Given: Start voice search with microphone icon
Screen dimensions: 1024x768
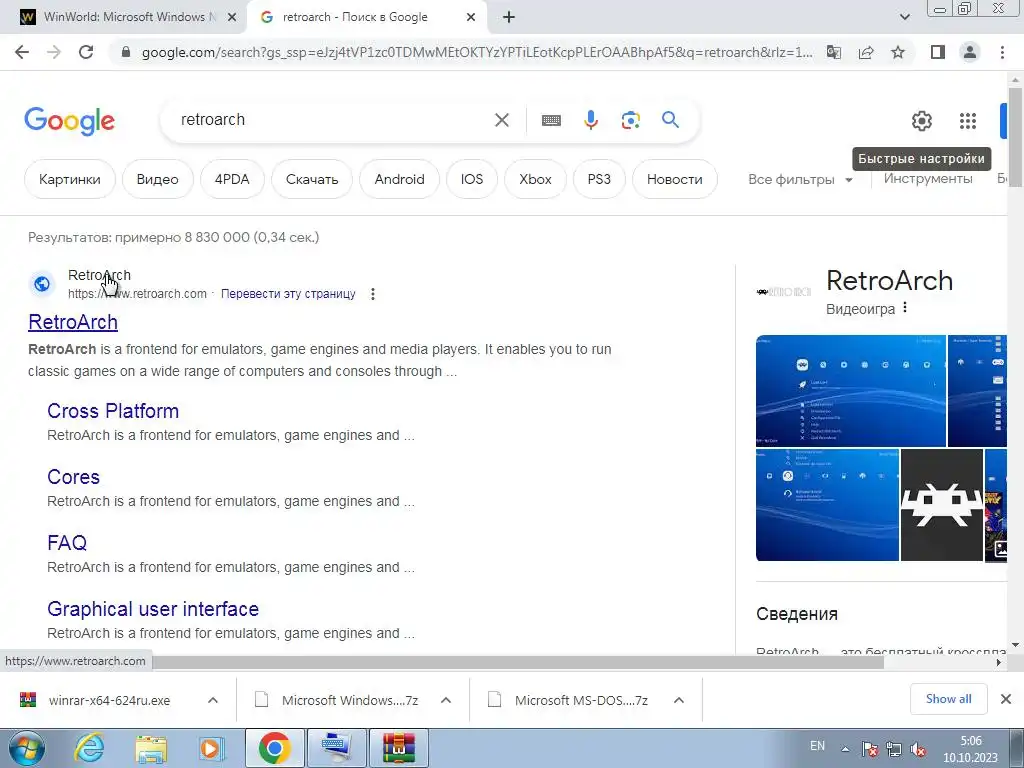Looking at the screenshot, I should pos(590,120).
